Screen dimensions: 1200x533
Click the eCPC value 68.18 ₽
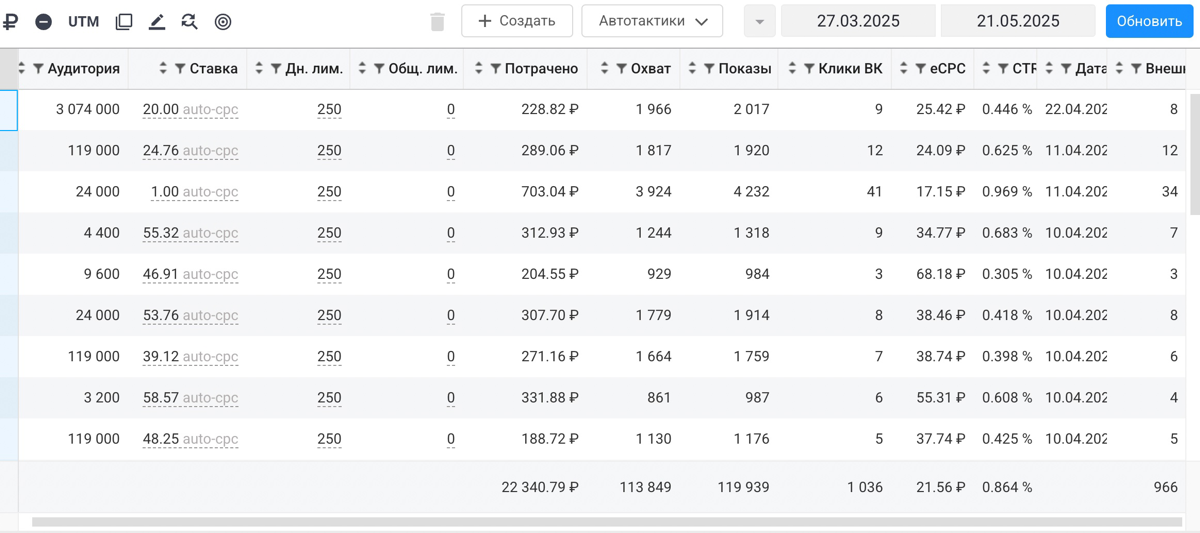click(941, 274)
